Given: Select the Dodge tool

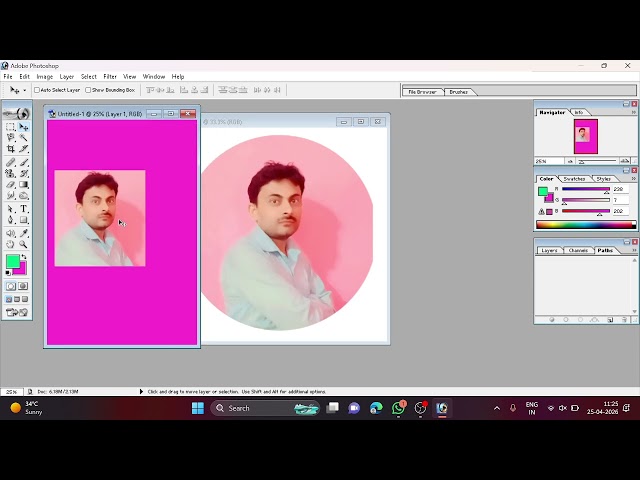Looking at the screenshot, I should coord(24,196).
